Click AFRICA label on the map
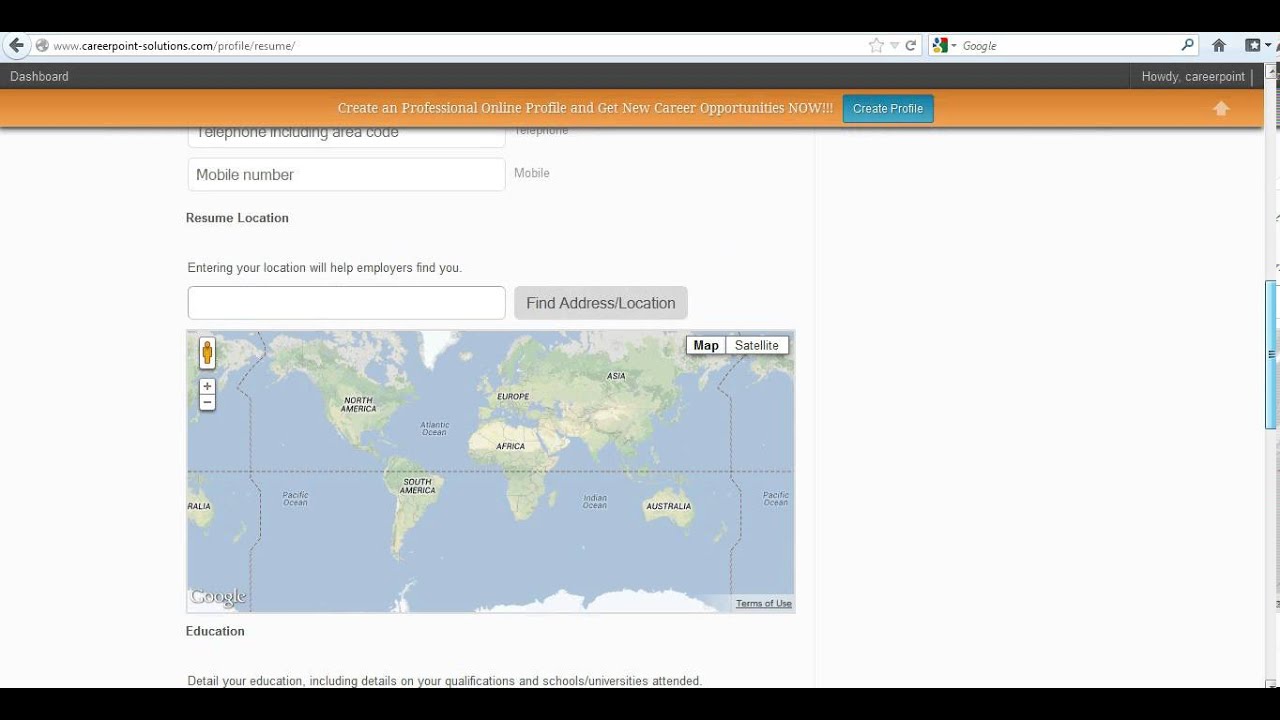The height and width of the screenshot is (720, 1280). pyautogui.click(x=511, y=446)
